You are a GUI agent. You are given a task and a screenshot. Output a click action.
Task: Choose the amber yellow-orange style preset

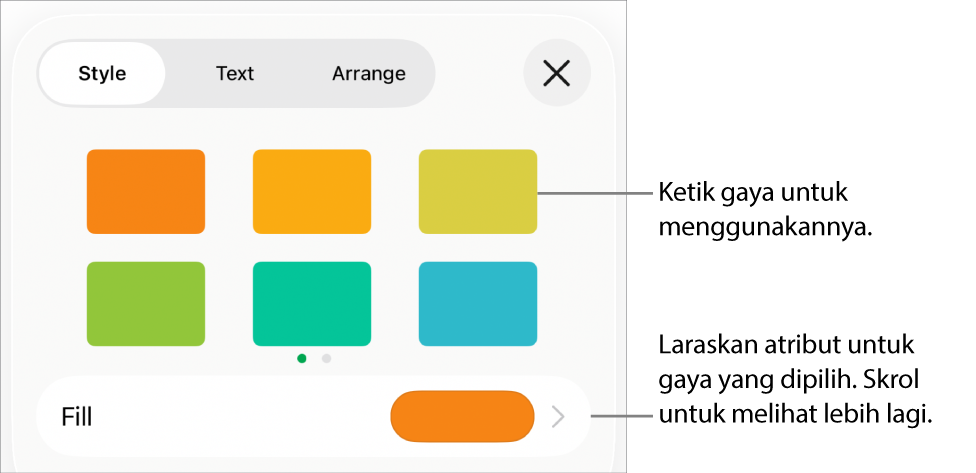coord(312,191)
